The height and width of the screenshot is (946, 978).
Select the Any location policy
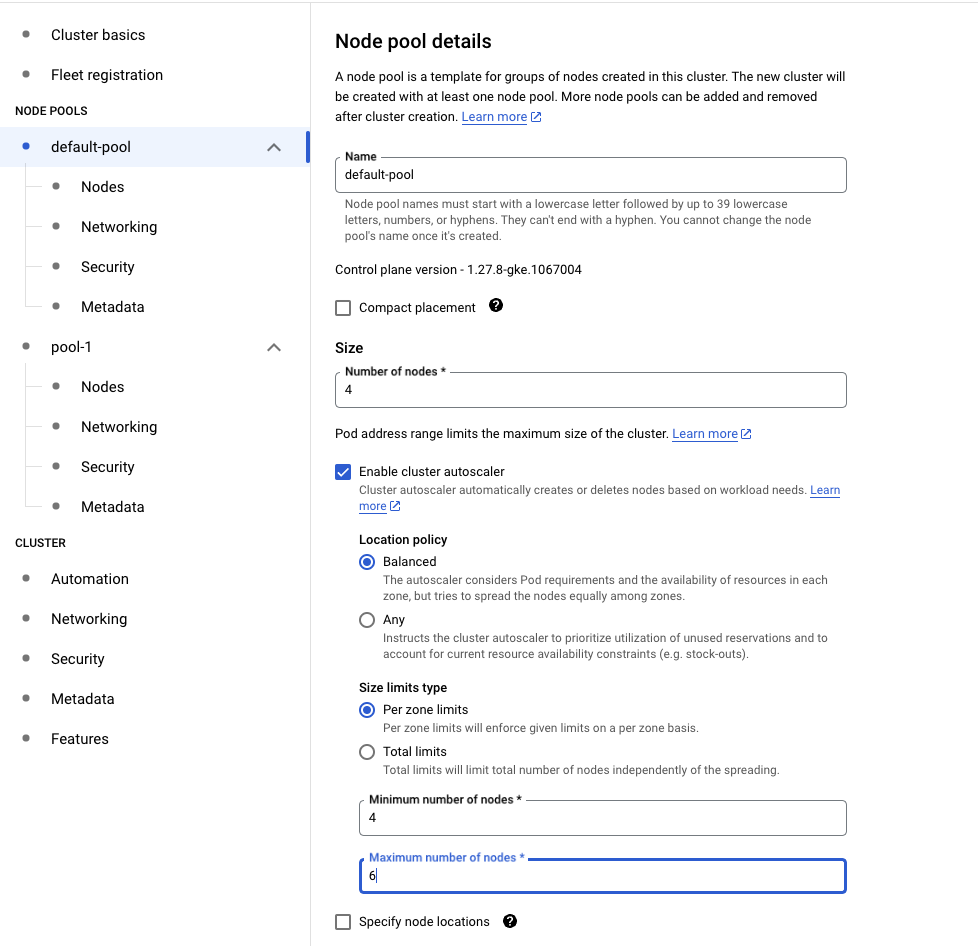click(x=367, y=620)
